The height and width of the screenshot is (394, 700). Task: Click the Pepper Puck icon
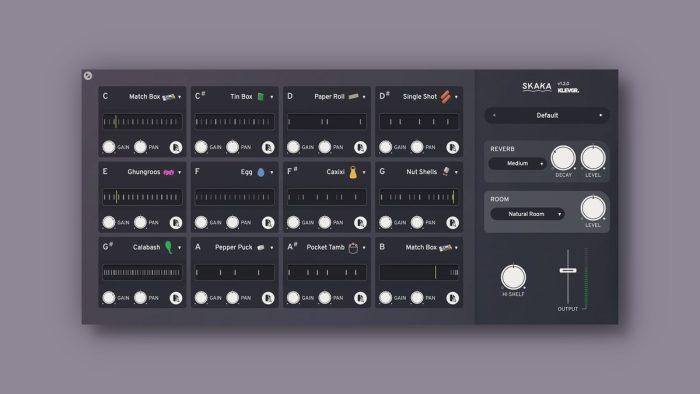pyautogui.click(x=261, y=247)
